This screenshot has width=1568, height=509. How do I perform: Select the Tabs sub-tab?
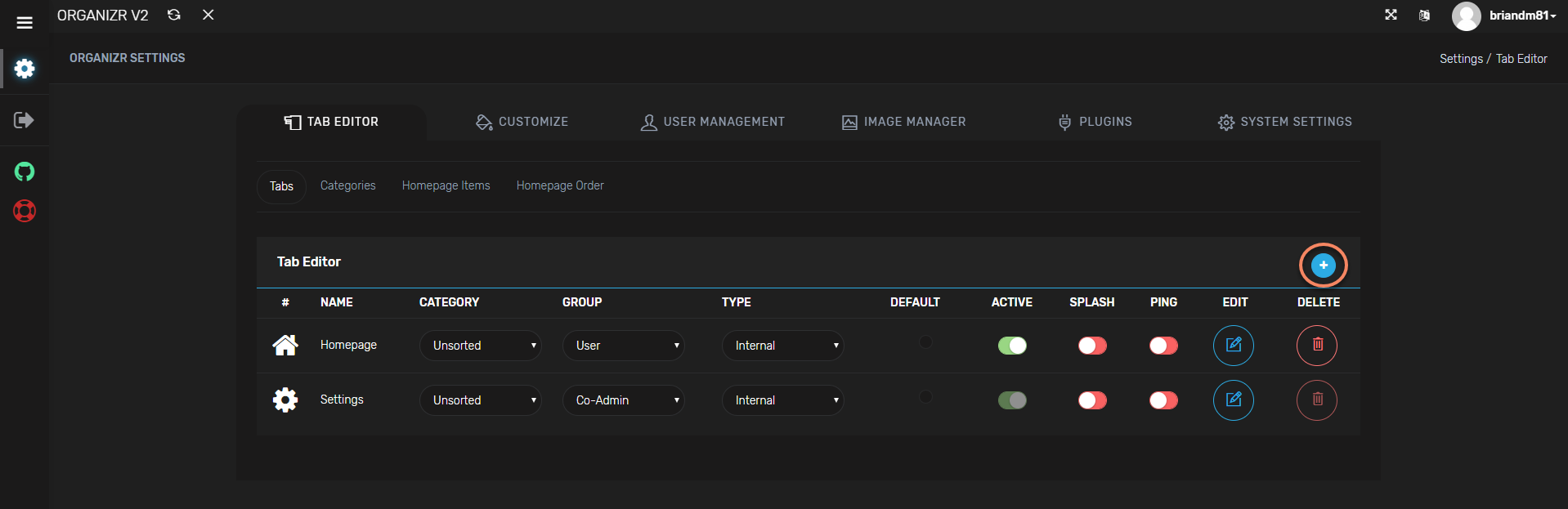(x=281, y=186)
